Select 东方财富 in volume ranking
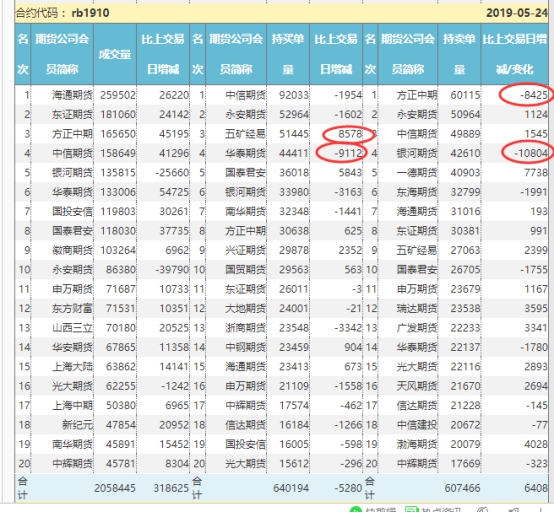This screenshot has height=513, width=554. coord(72,309)
